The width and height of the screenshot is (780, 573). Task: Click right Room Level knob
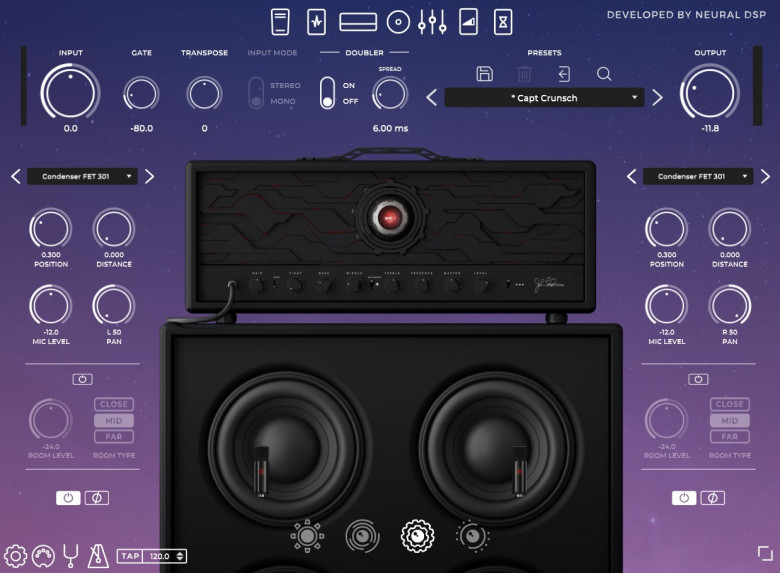[667, 420]
